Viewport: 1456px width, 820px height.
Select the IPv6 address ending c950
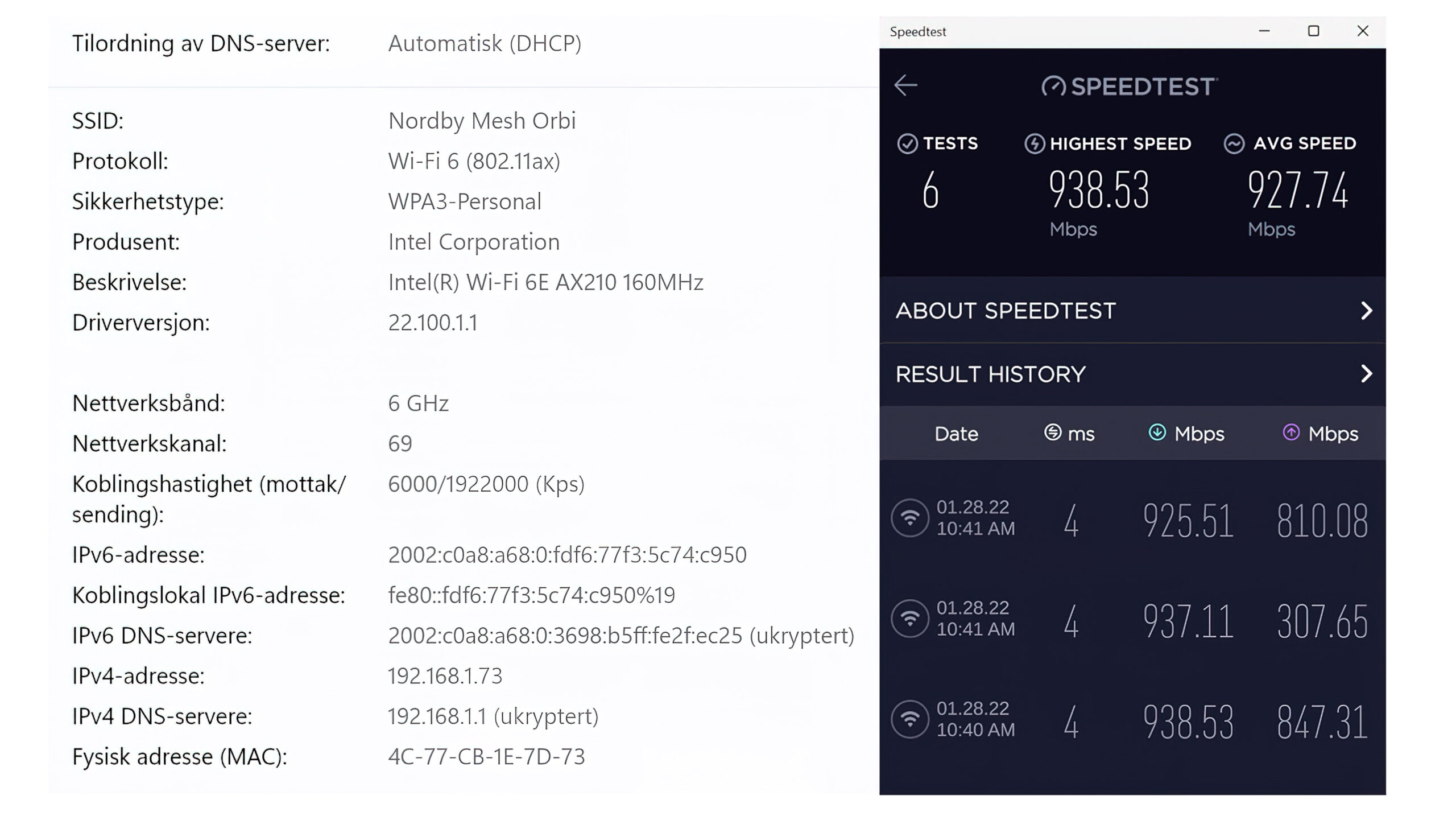567,555
